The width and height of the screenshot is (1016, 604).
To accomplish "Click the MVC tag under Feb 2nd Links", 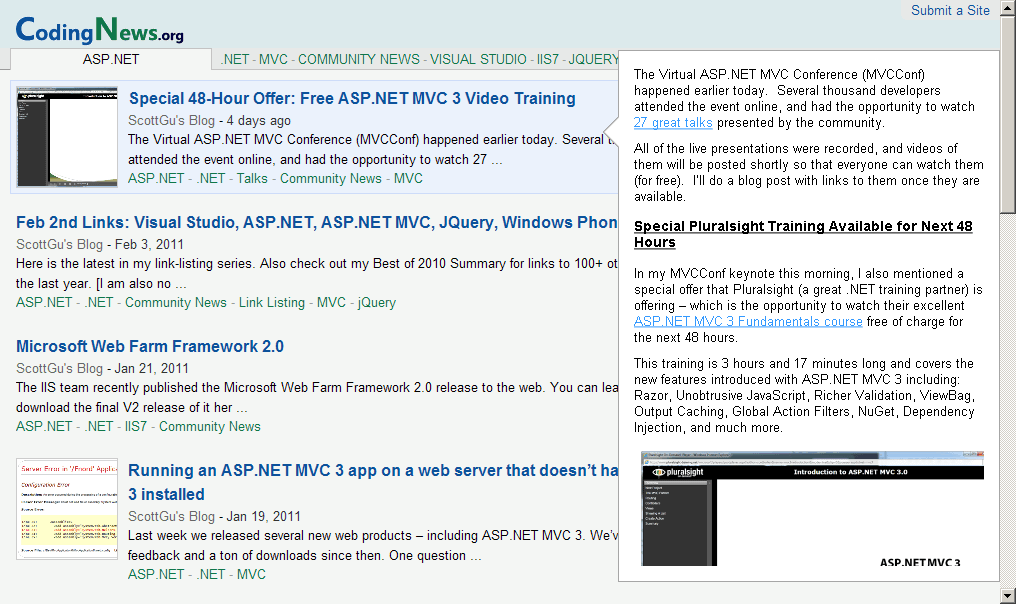I will tap(331, 302).
